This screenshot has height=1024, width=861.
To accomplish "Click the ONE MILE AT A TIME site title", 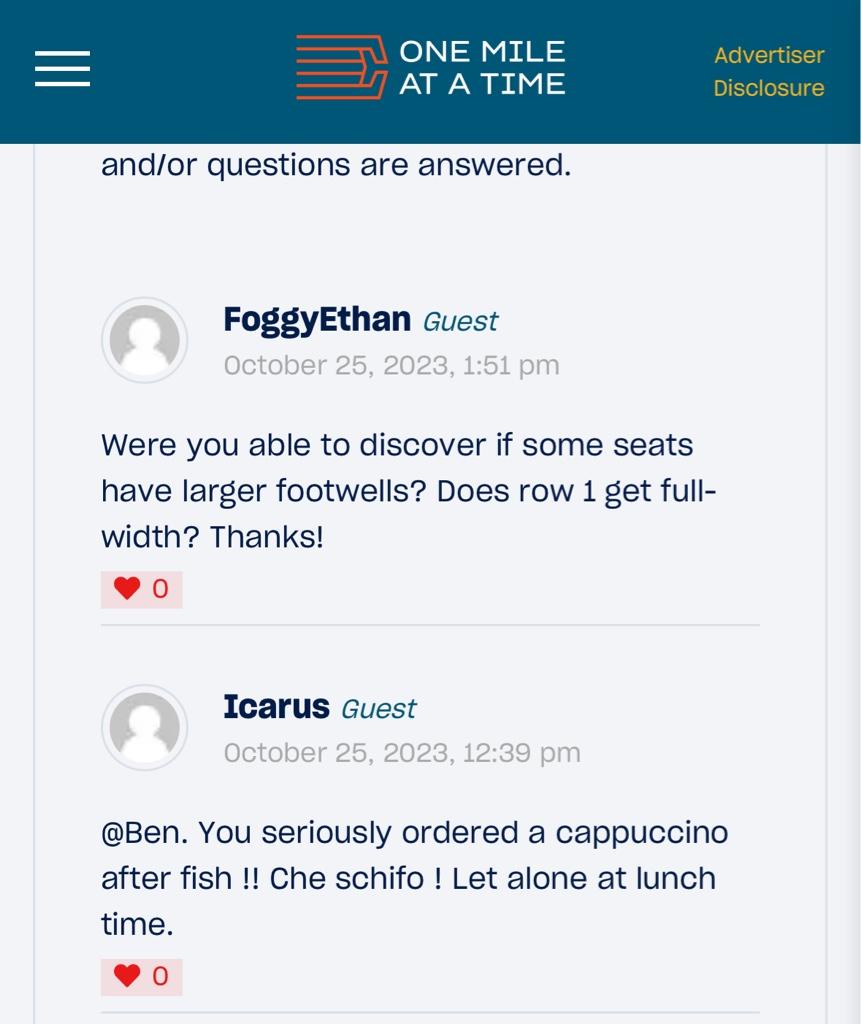I will point(482,67).
